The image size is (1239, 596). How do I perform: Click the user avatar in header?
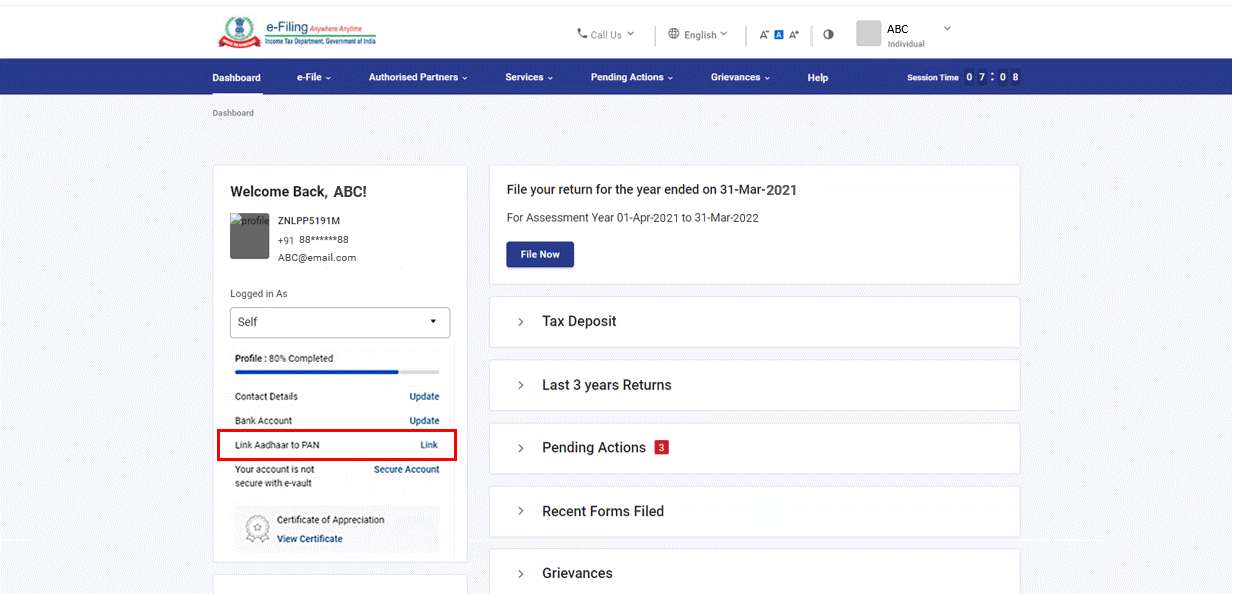tap(868, 33)
